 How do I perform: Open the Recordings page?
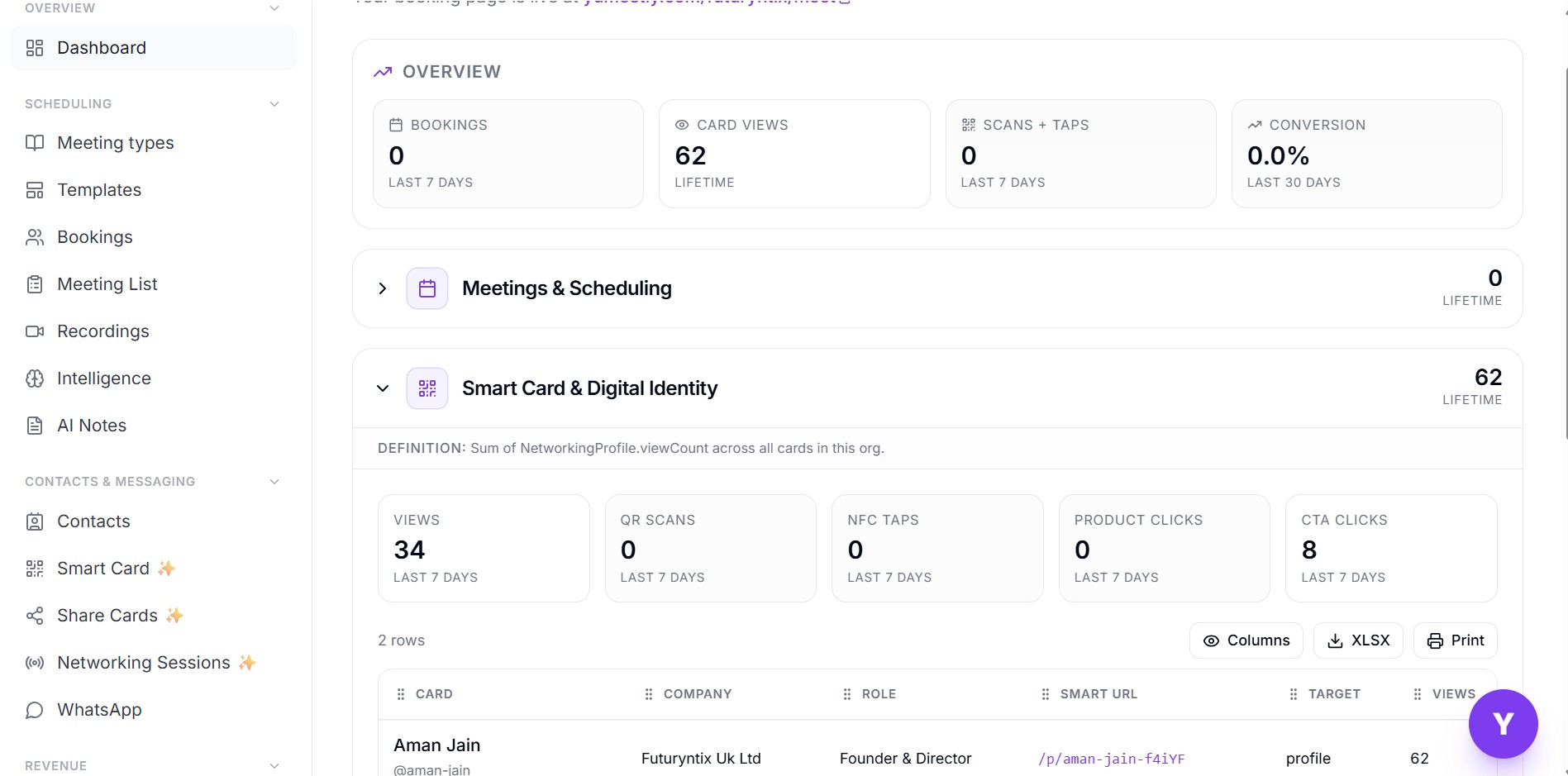[153, 331]
